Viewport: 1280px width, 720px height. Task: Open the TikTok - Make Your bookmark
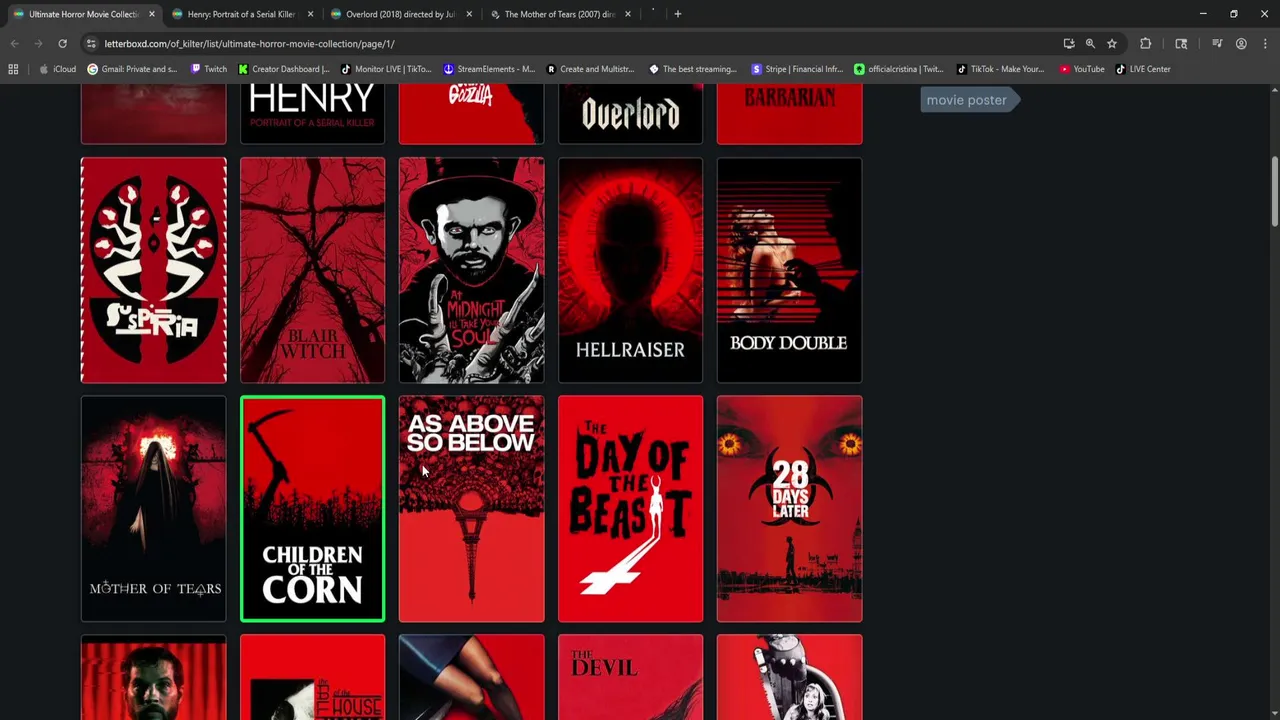(x=1000, y=69)
